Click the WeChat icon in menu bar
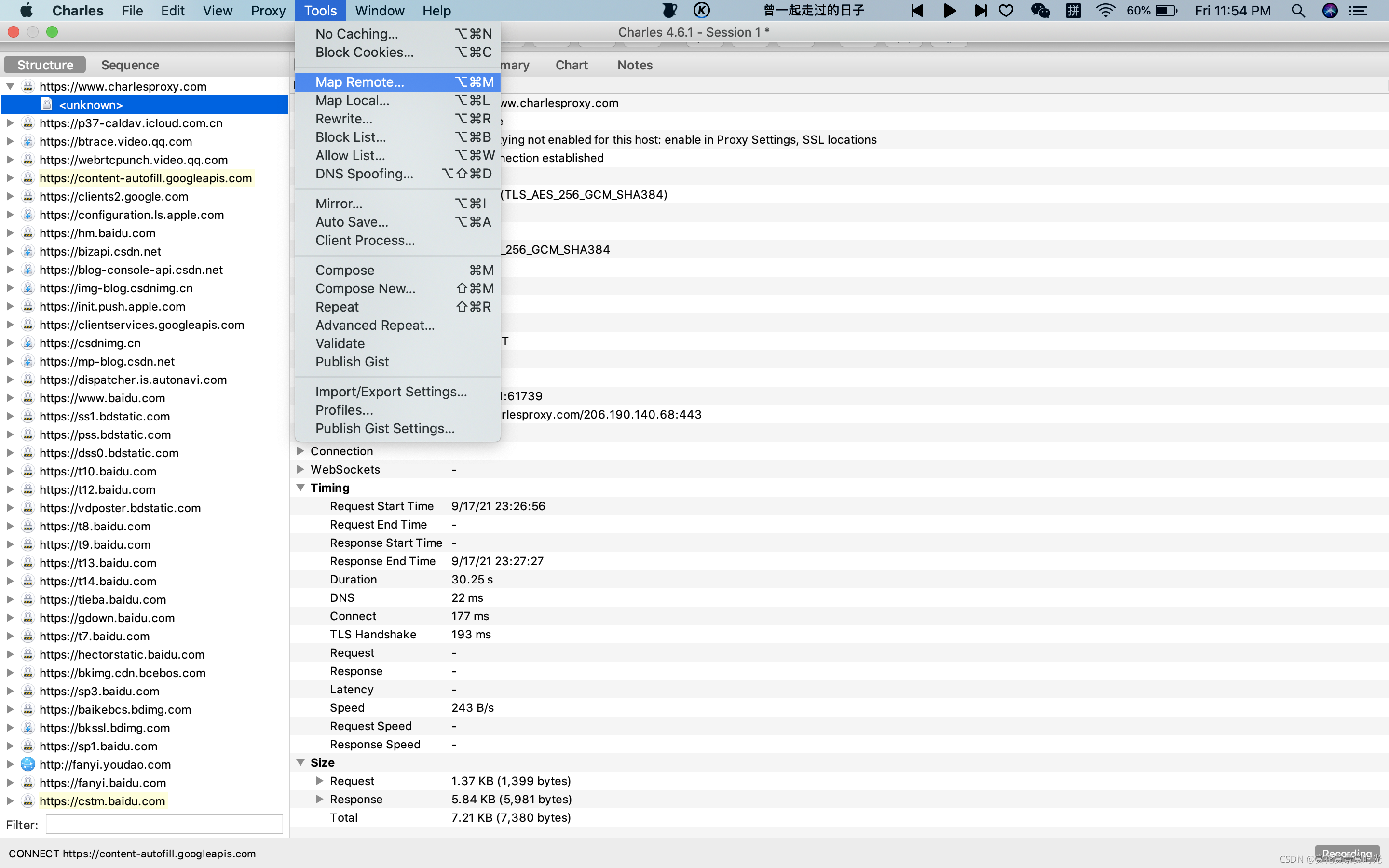 click(x=1040, y=10)
